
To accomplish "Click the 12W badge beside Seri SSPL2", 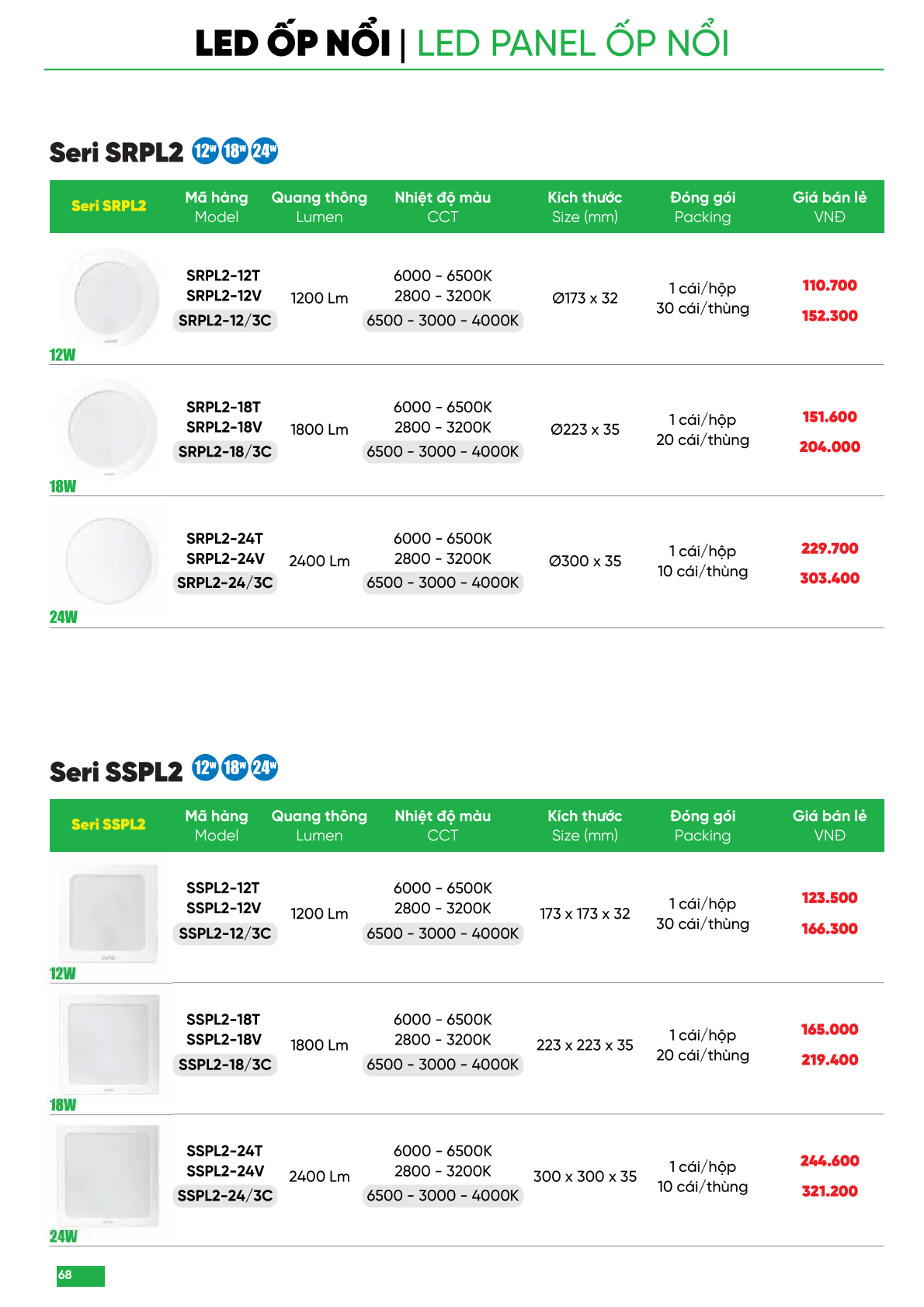I will (x=205, y=768).
